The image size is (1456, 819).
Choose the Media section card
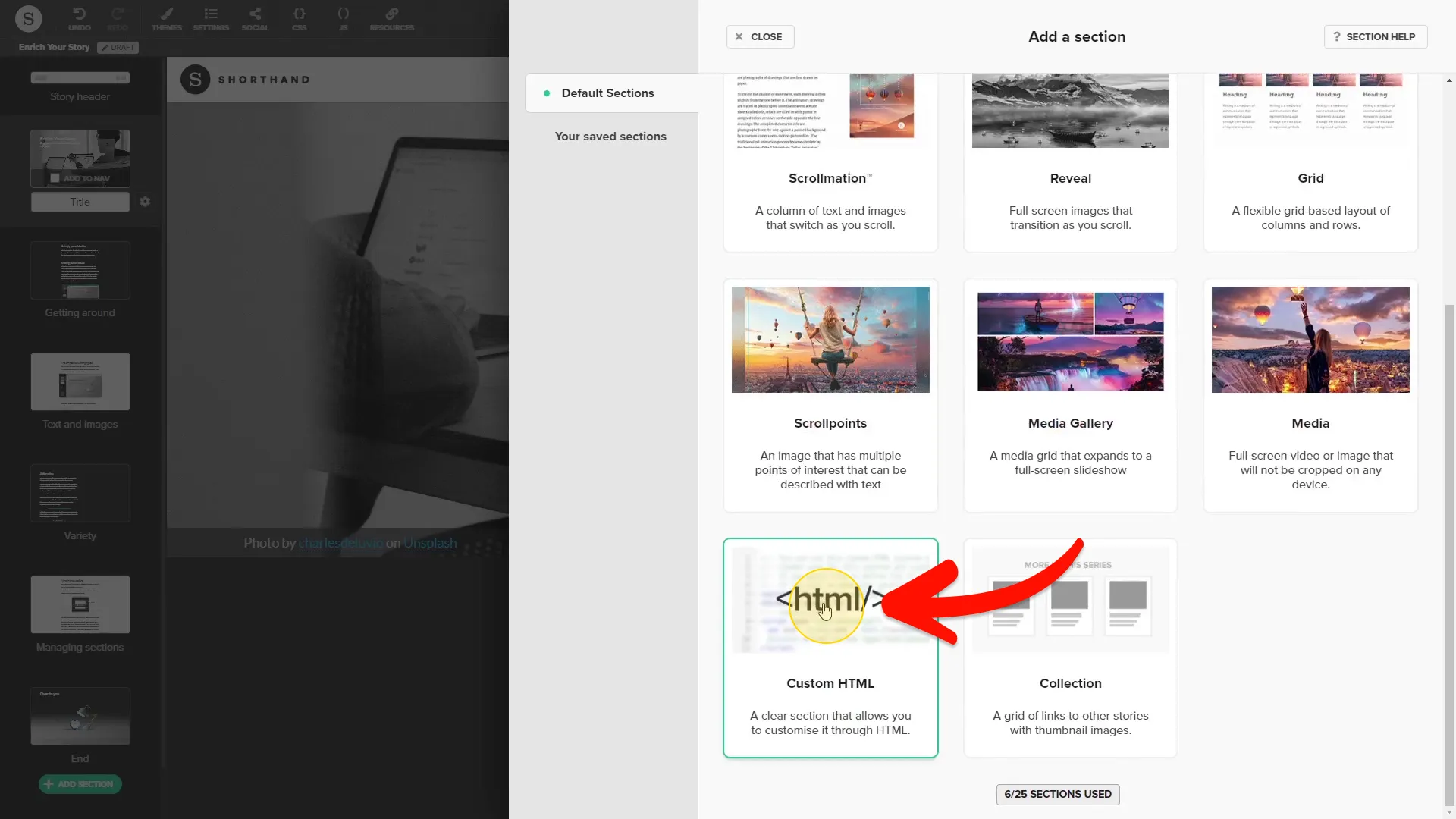tap(1310, 395)
